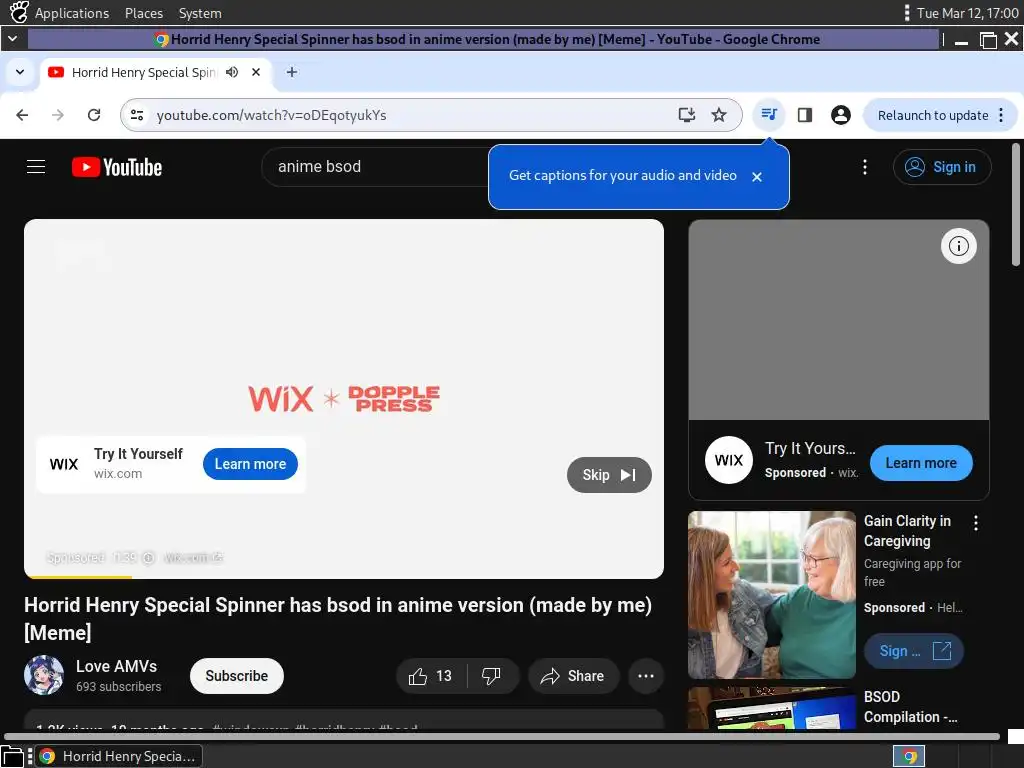Click the Chrome icon in bottom-right panel
1024x768 pixels.
(x=909, y=756)
